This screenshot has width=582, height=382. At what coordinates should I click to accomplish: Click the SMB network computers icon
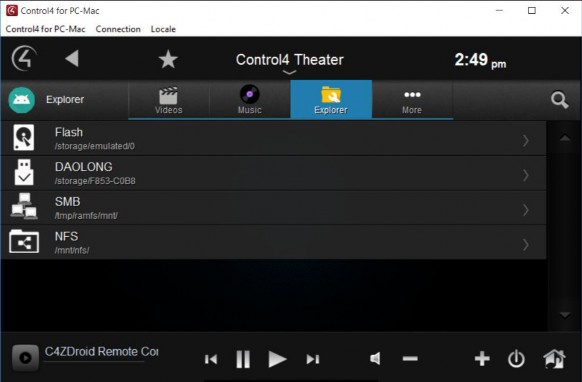24,206
